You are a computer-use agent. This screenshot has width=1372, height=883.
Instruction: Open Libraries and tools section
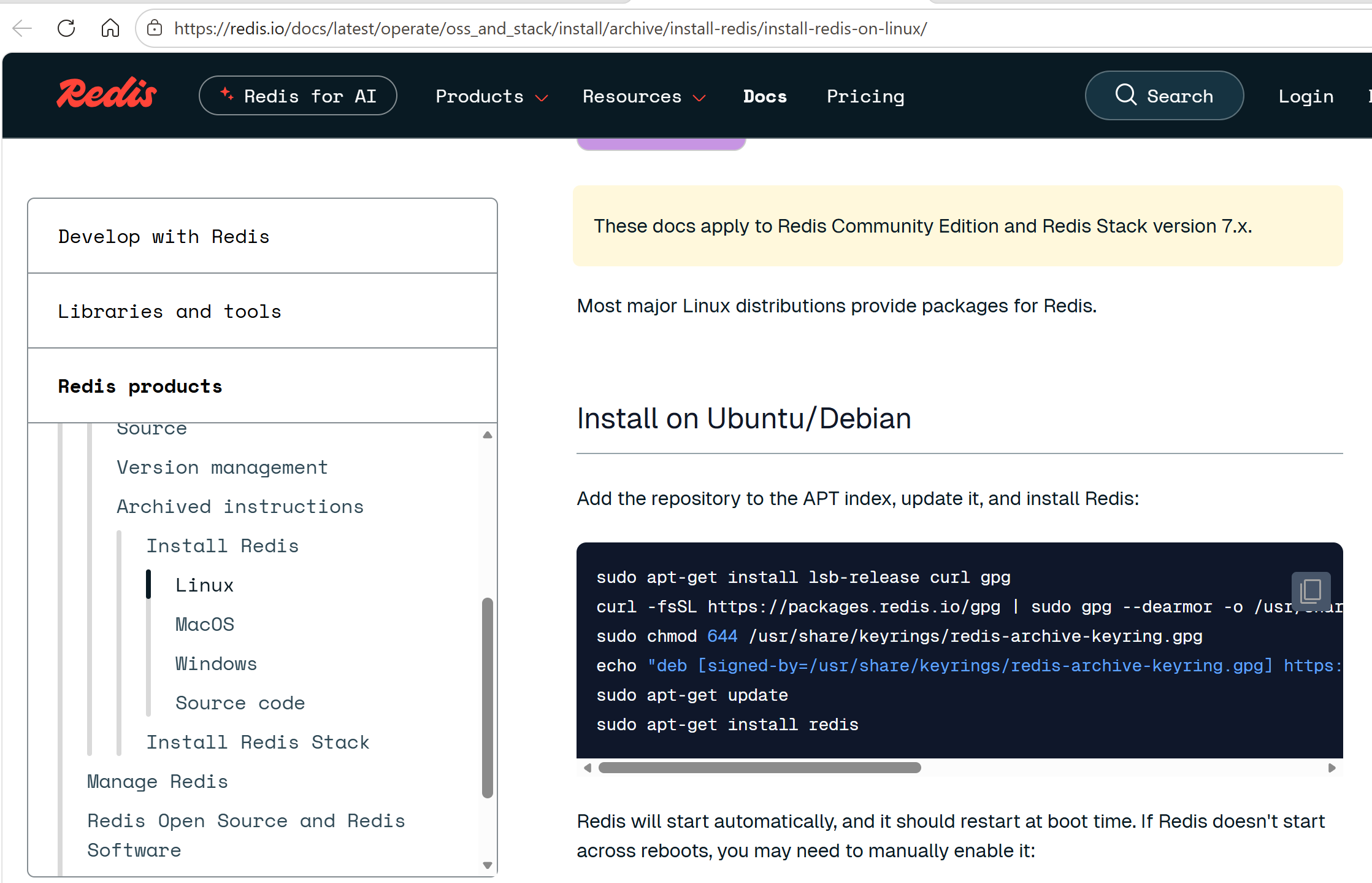click(x=263, y=311)
